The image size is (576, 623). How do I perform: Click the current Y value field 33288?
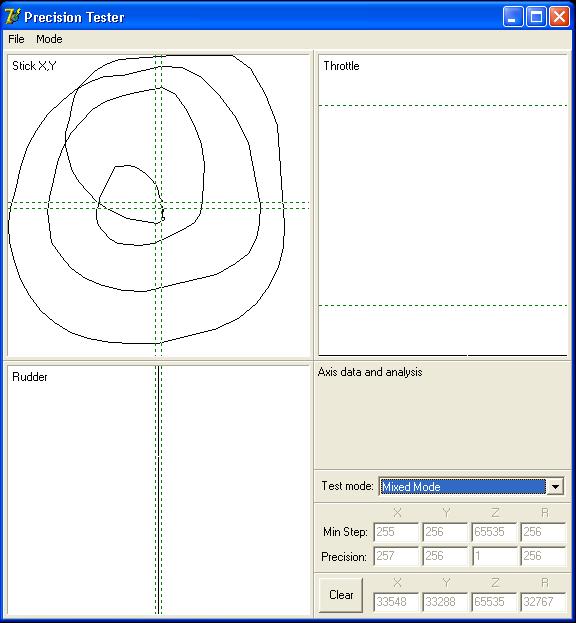pyautogui.click(x=445, y=602)
